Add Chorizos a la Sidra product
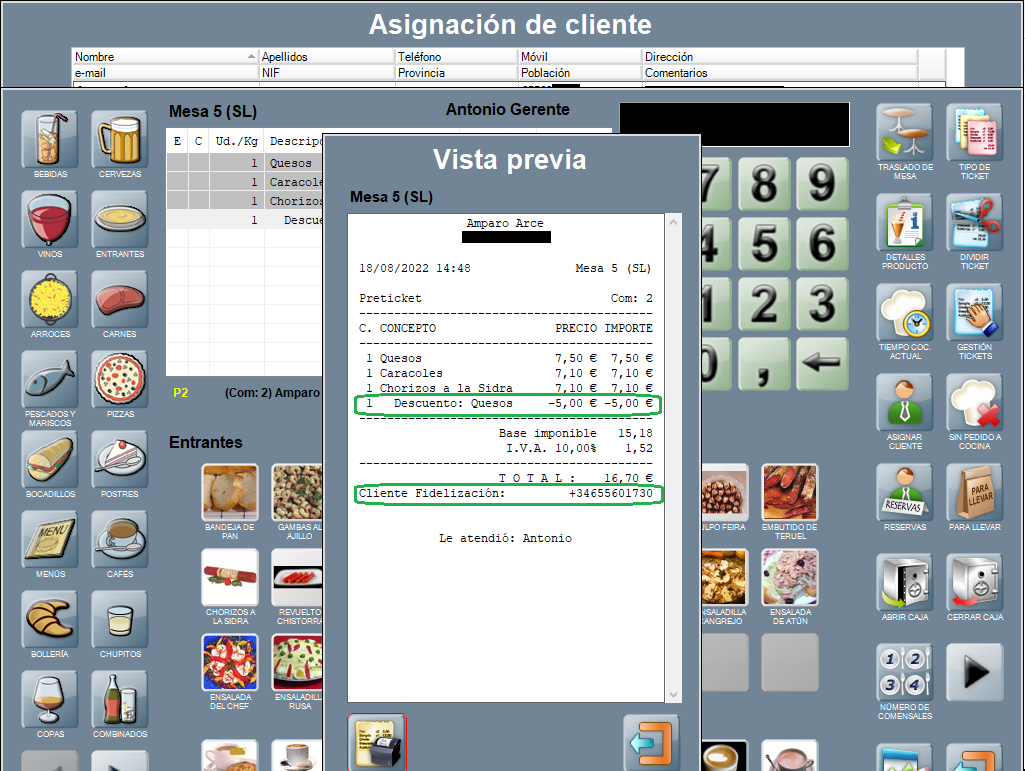This screenshot has height=771, width=1025. (x=230, y=579)
